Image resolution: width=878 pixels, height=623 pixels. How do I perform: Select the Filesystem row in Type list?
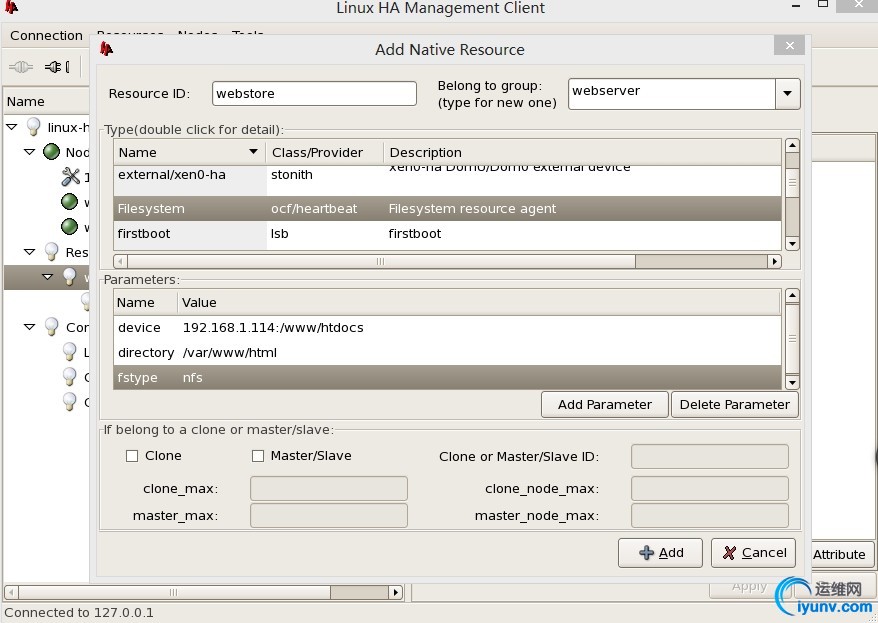tap(447, 208)
